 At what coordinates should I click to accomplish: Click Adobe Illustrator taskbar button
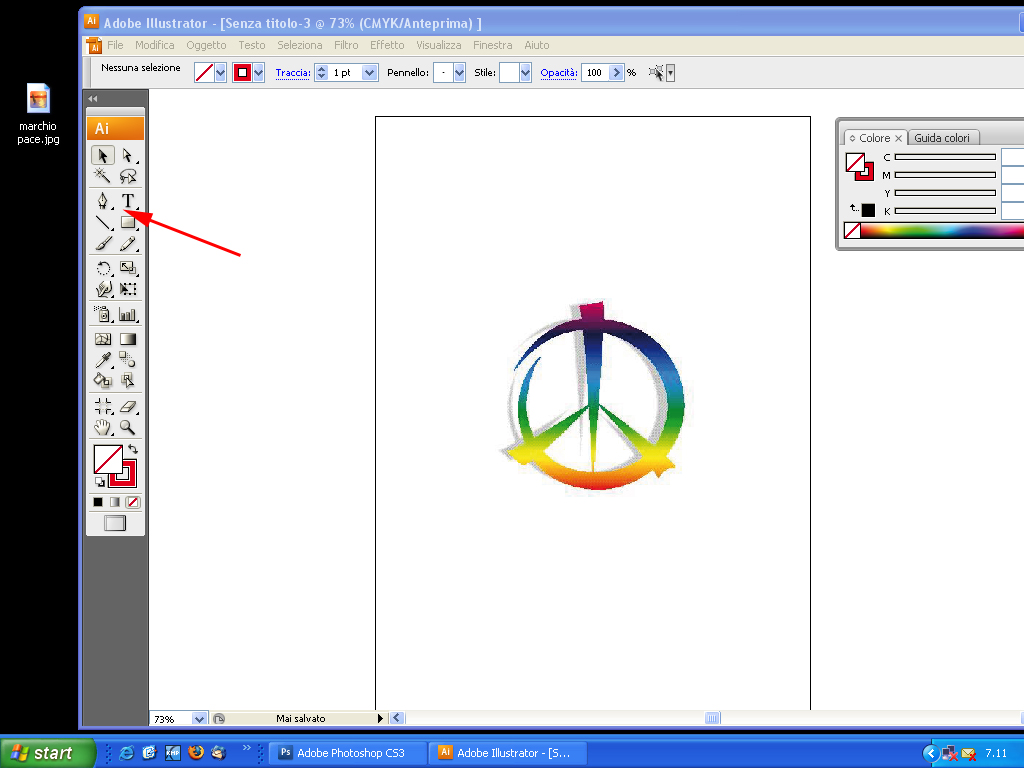(x=507, y=753)
